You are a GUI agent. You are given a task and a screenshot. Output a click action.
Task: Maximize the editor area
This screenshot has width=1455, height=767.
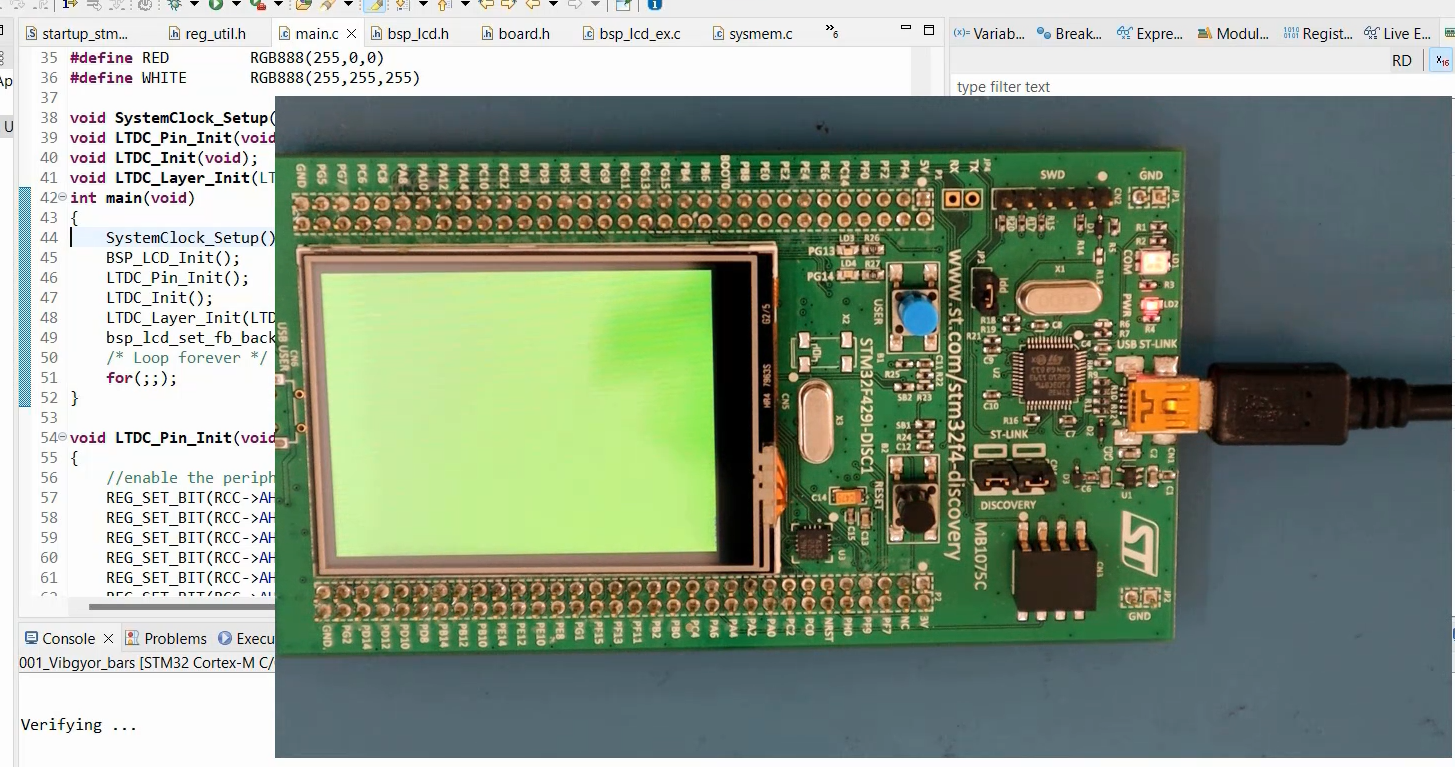[x=929, y=30]
